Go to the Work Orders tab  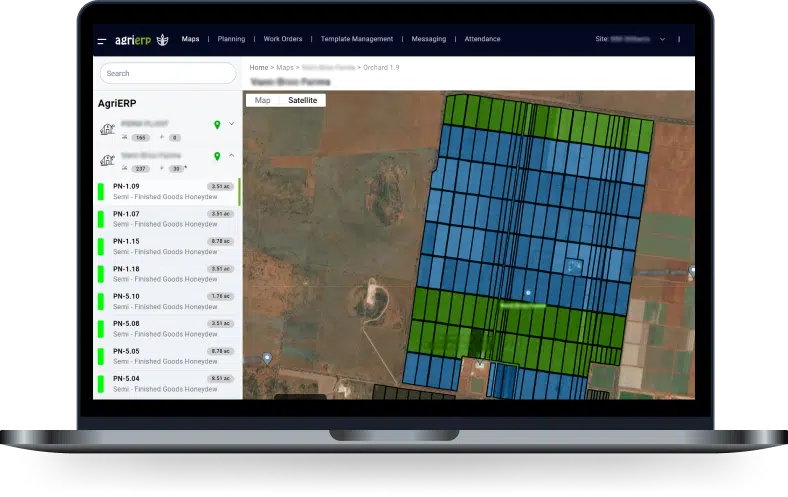point(282,40)
